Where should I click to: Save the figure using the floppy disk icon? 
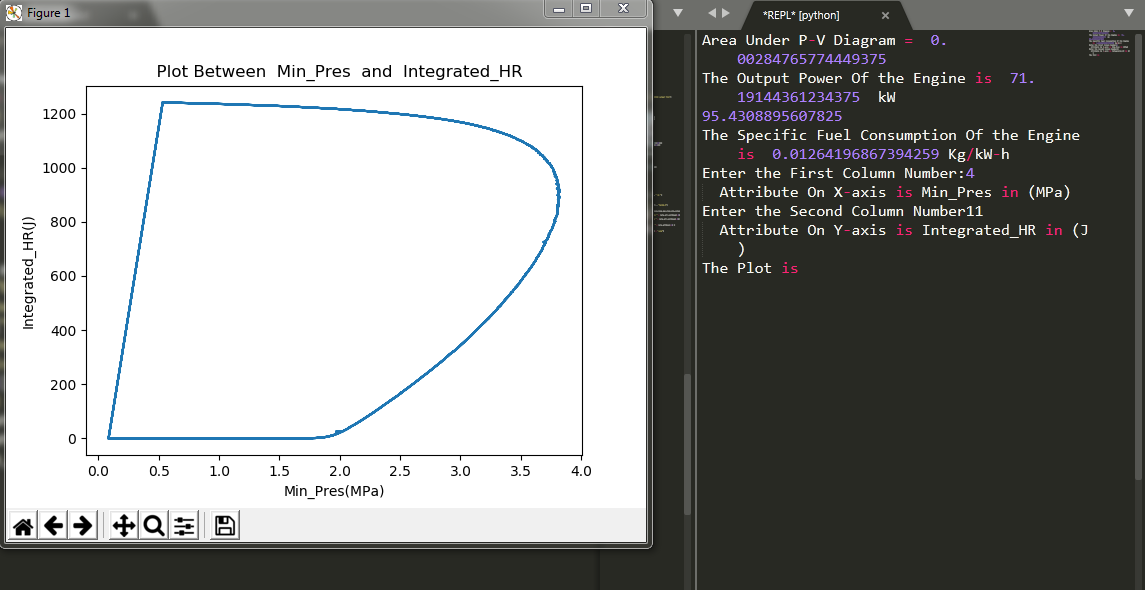(222, 524)
